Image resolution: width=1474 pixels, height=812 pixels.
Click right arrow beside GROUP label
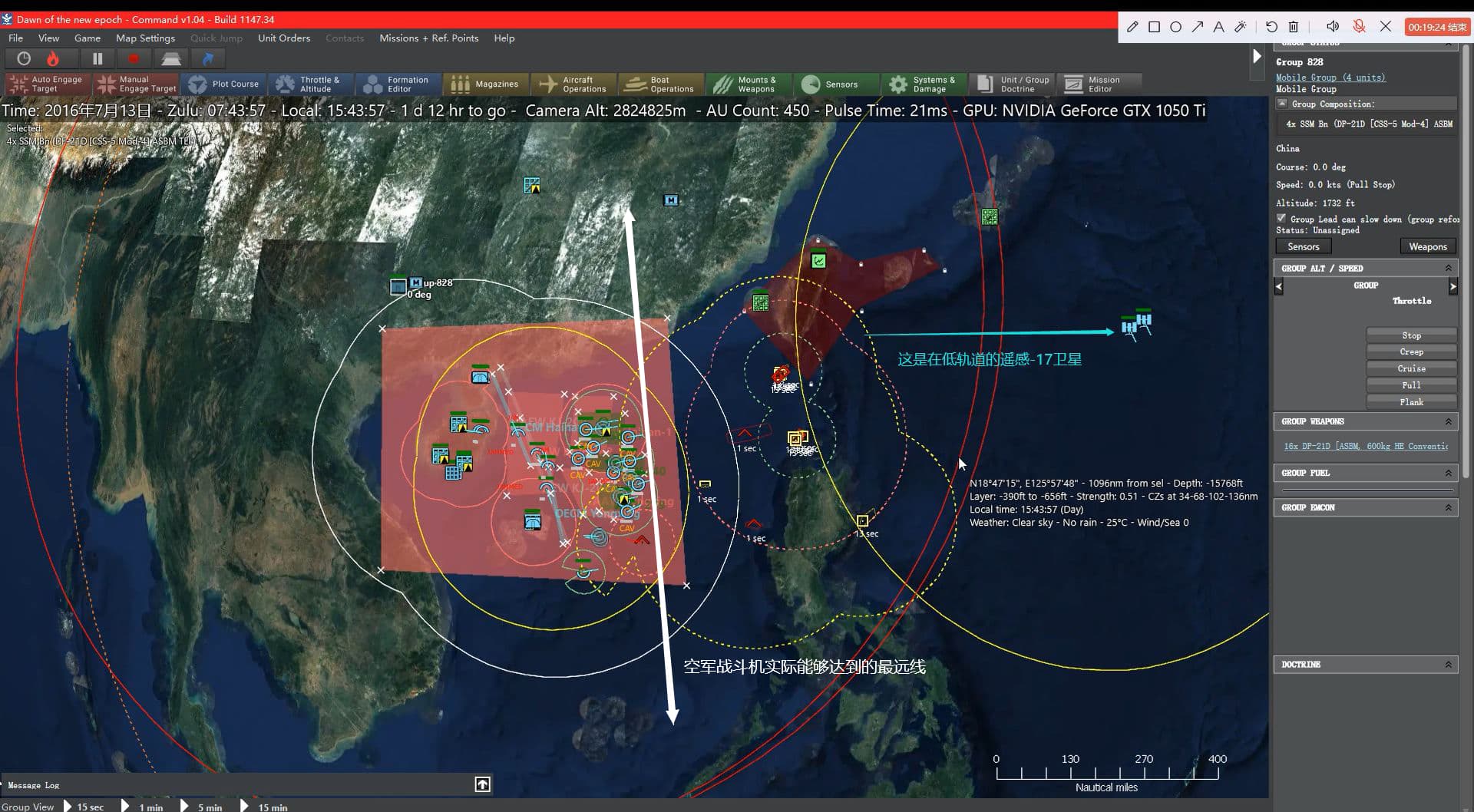tap(1453, 286)
